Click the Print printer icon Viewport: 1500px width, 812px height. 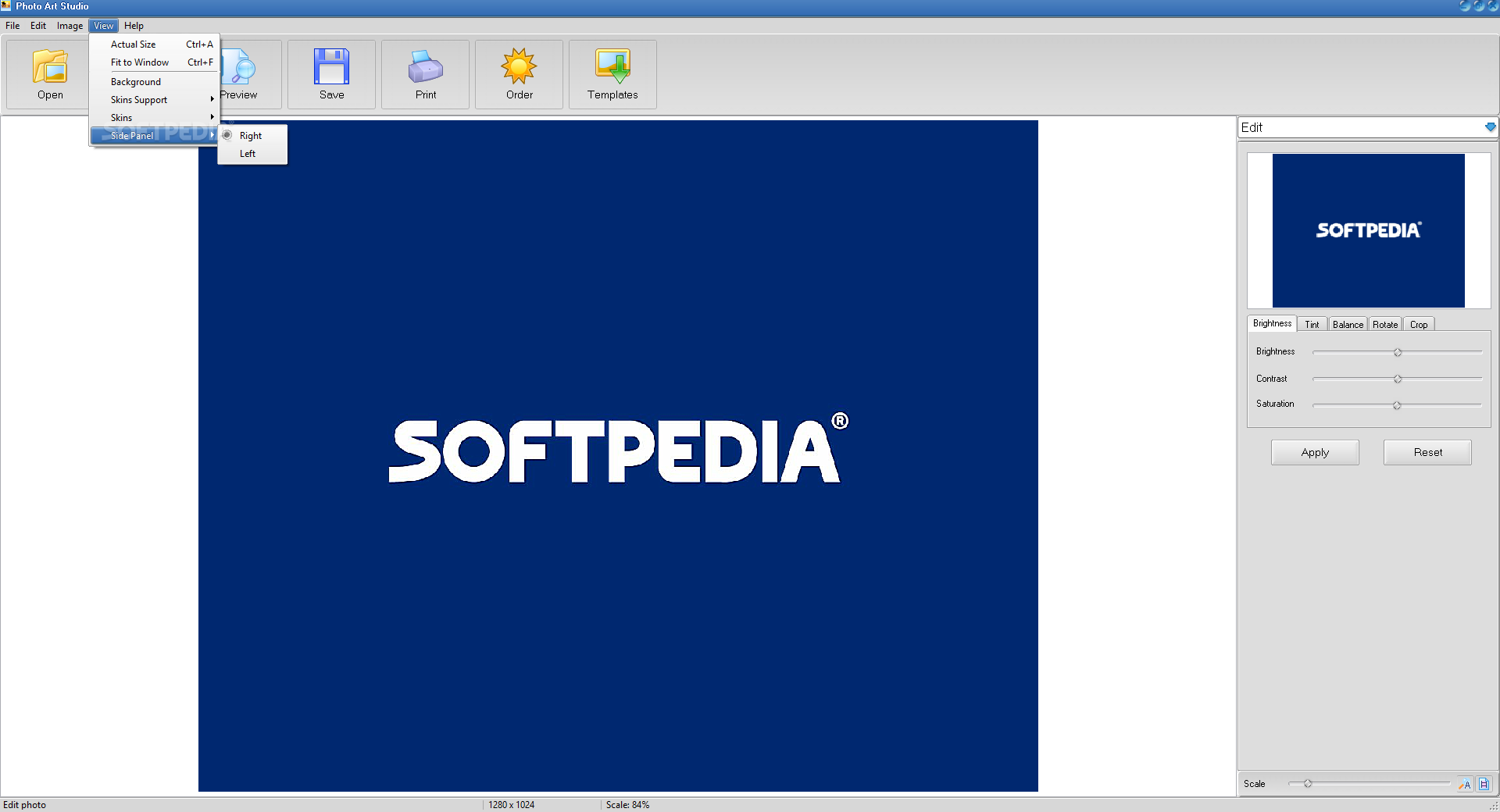(426, 66)
